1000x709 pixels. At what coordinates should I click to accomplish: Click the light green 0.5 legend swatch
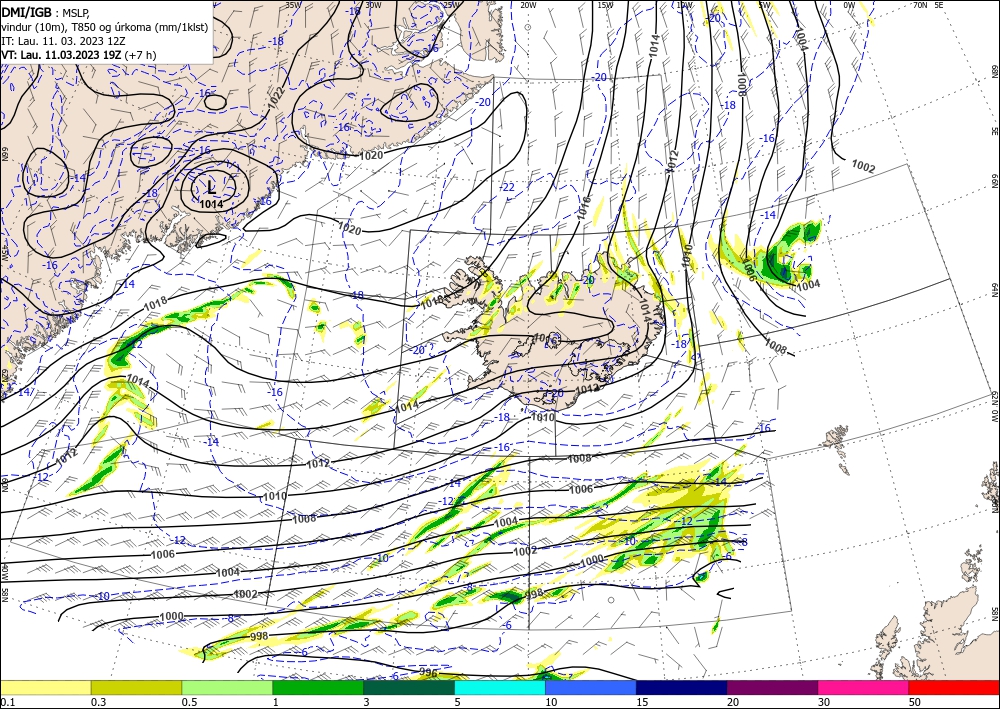point(227,687)
